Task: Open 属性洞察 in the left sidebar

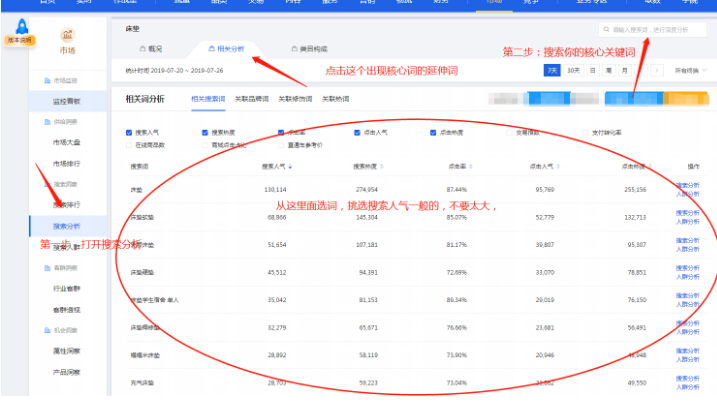Action: tap(67, 351)
